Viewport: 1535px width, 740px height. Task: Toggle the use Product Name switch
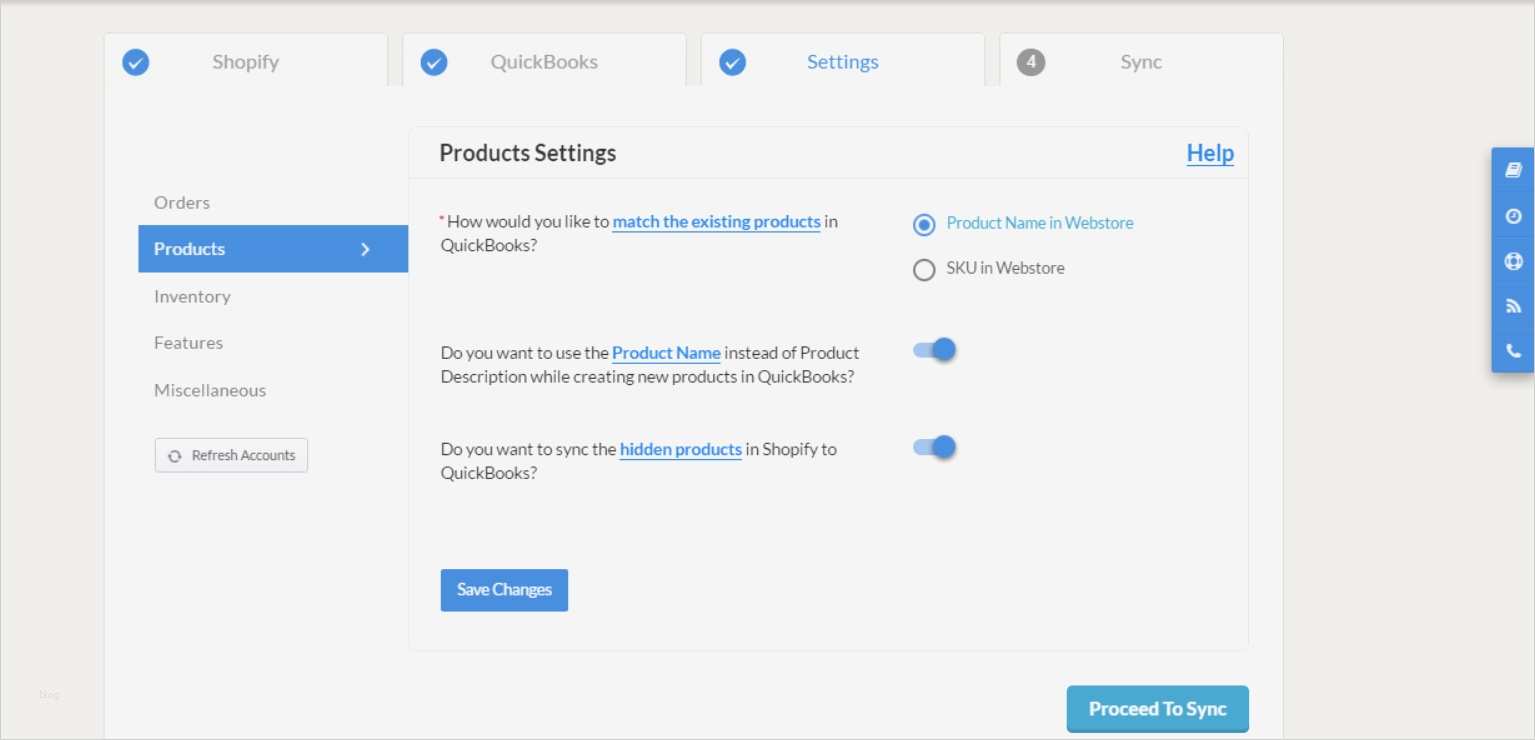935,350
